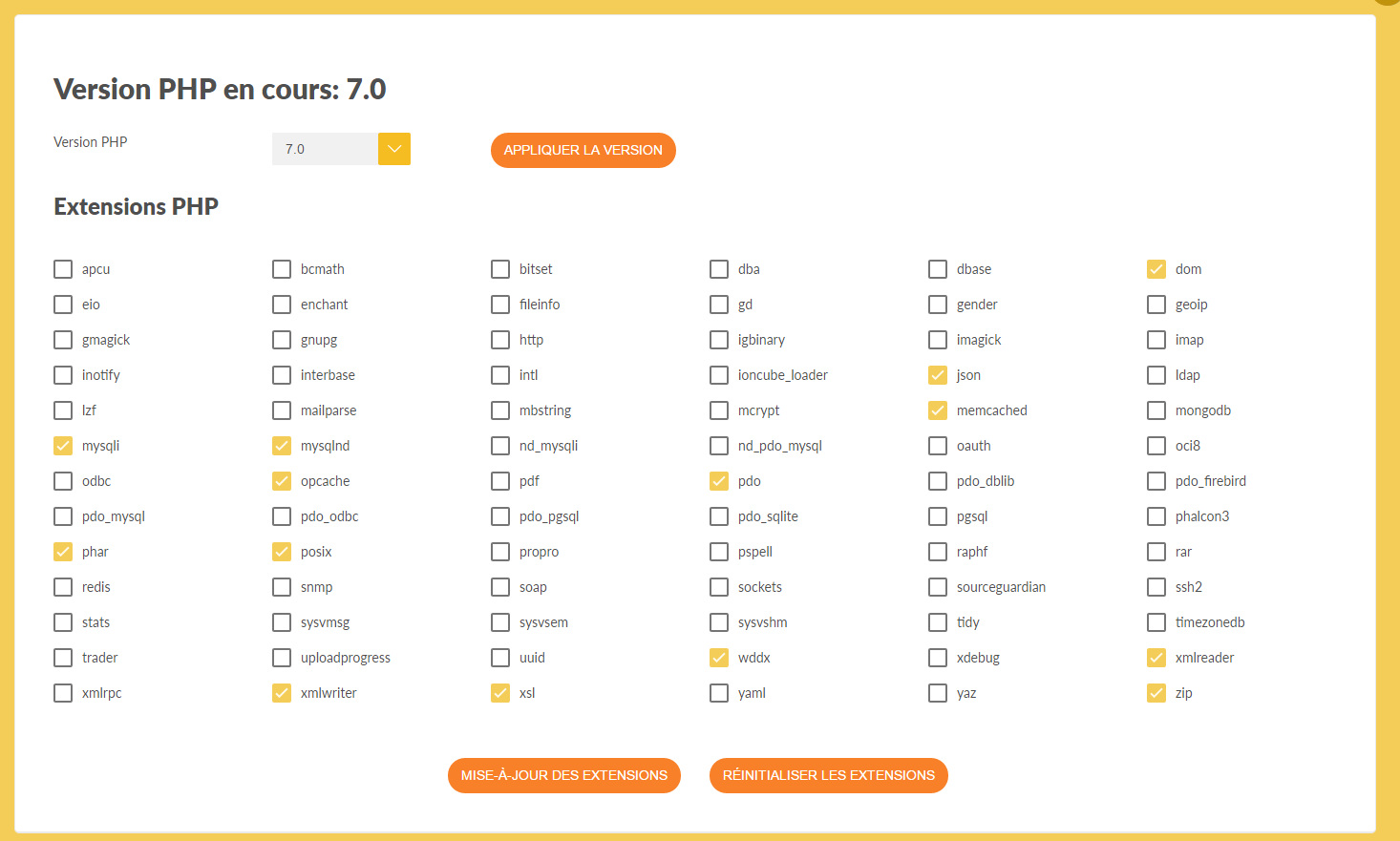Screen dimensions: 1400x841
Task: Disable the opcache extension
Action: (x=282, y=480)
